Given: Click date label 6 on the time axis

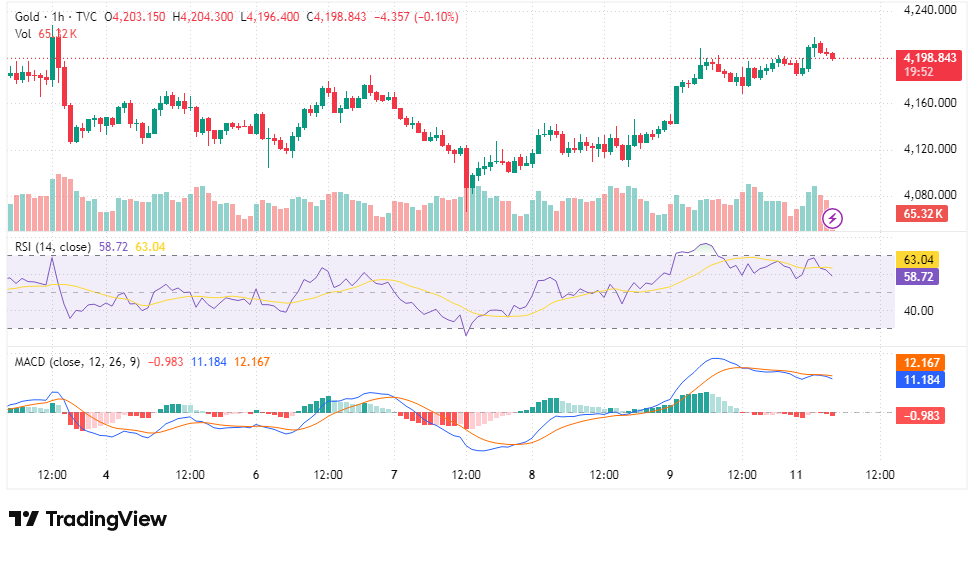Looking at the screenshot, I should click(x=256, y=475).
